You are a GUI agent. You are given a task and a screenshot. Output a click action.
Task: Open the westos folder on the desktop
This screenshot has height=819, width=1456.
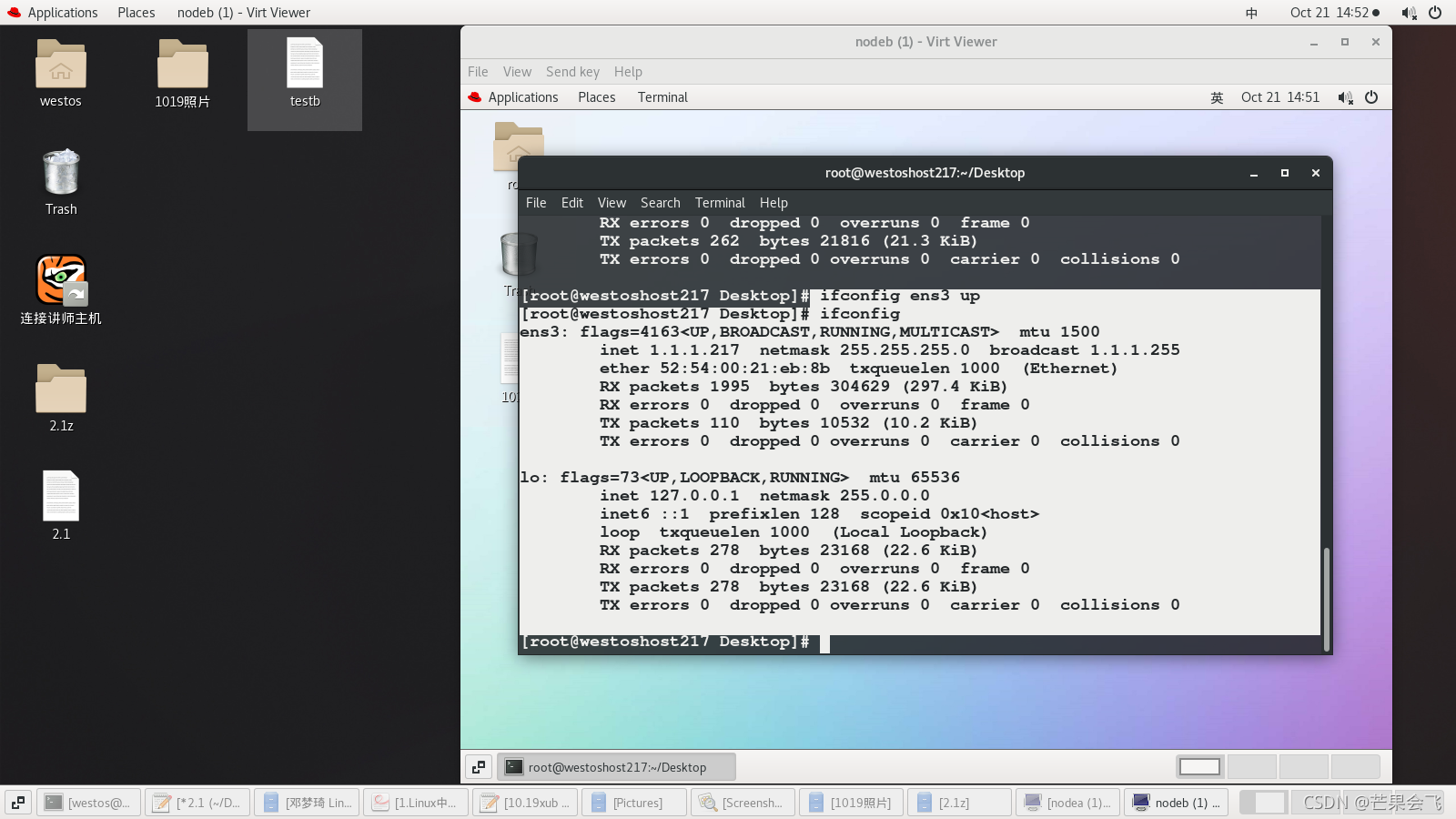[x=60, y=66]
